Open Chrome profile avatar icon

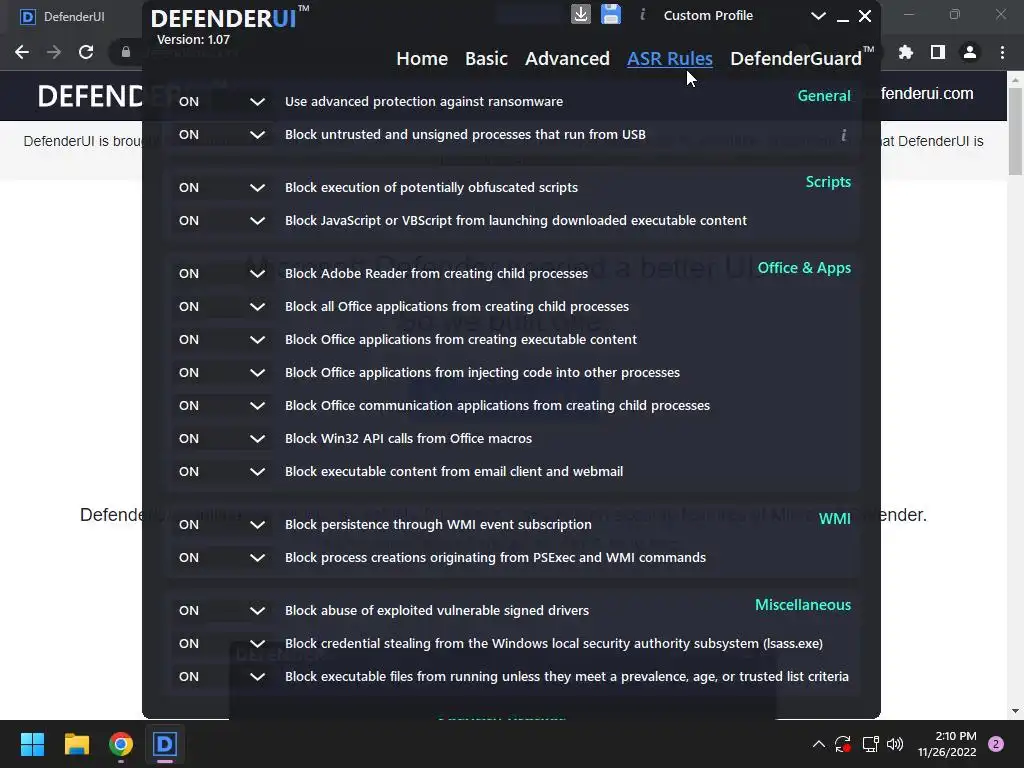tap(970, 52)
